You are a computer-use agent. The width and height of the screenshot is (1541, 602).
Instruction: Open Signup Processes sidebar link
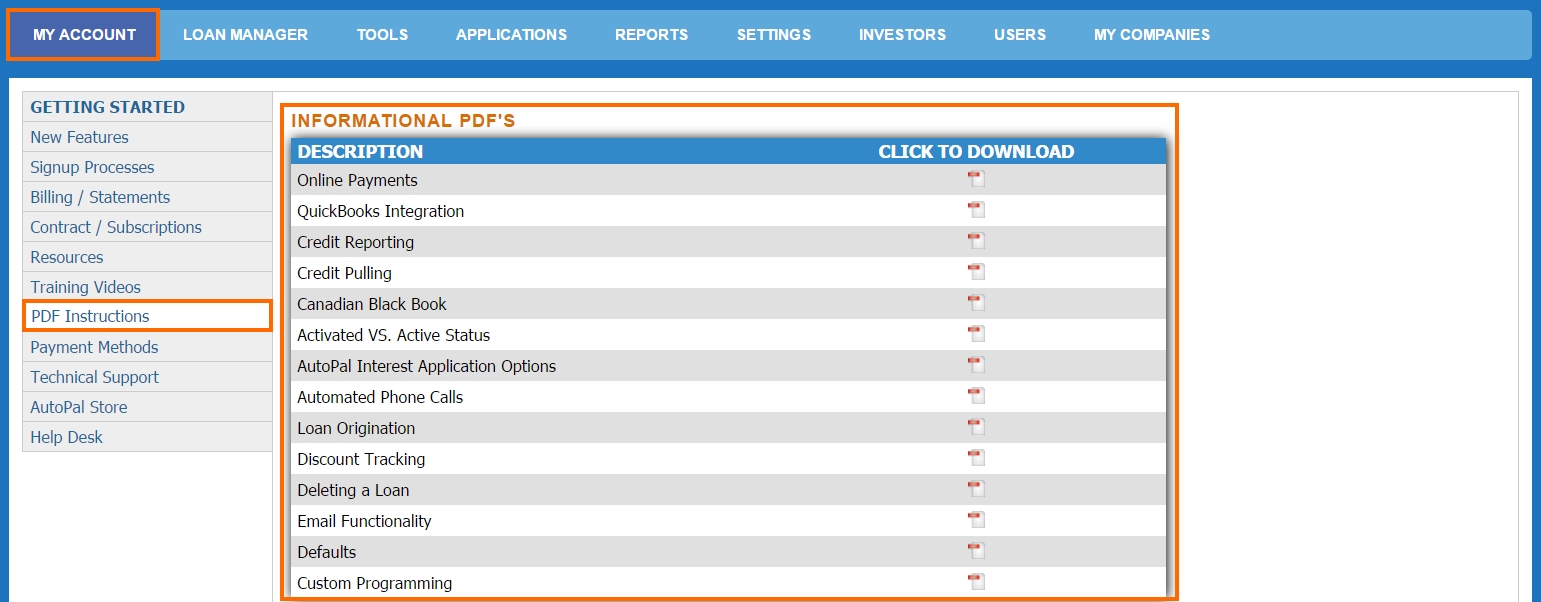click(x=147, y=167)
